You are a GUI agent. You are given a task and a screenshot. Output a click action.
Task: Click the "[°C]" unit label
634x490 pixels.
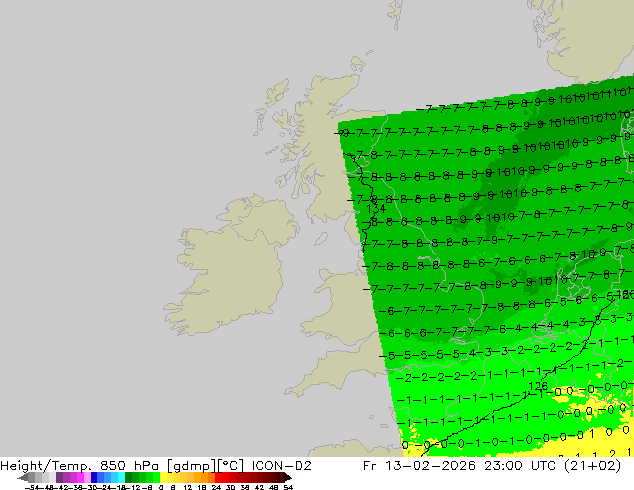230,466
